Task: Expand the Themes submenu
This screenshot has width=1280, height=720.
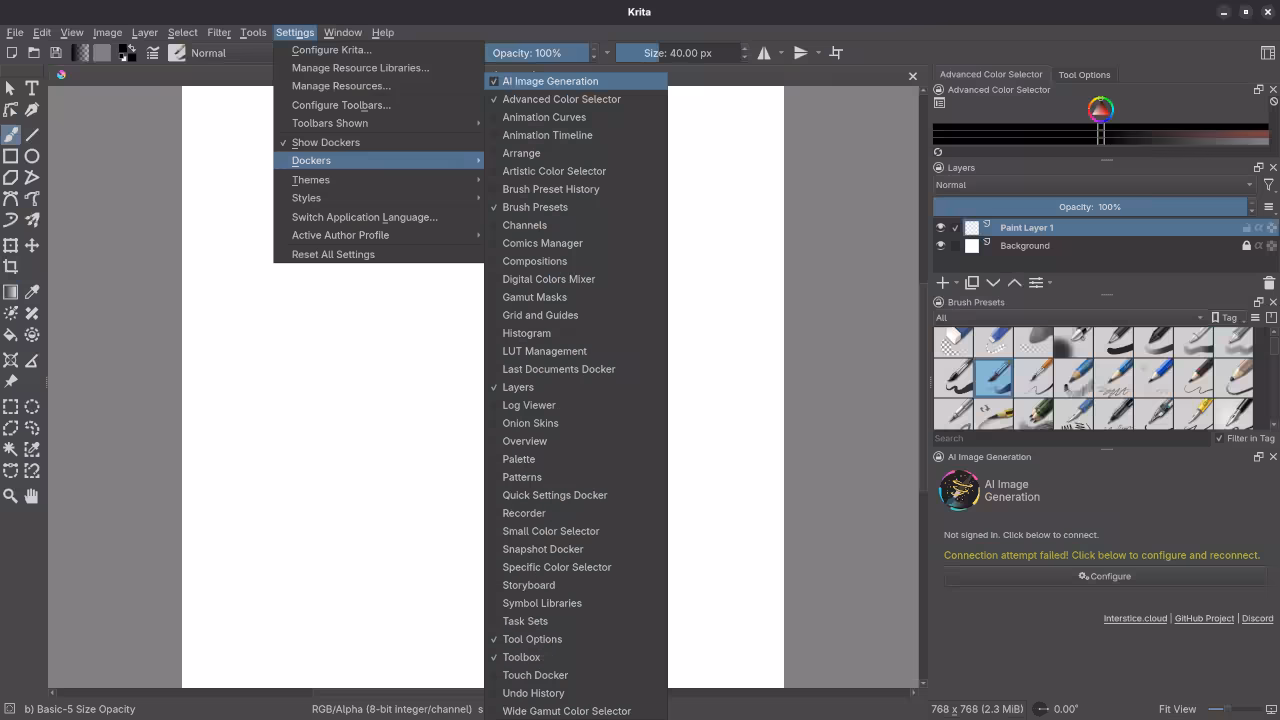Action: point(311,180)
